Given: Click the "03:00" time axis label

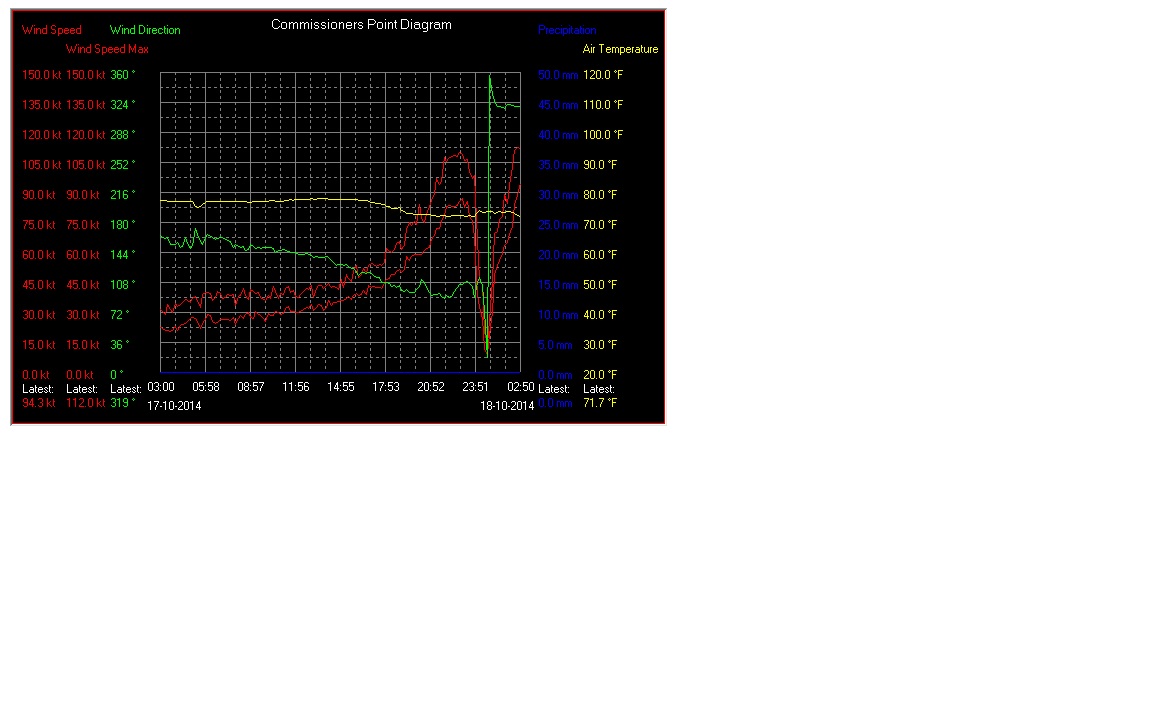Looking at the screenshot, I should click(161, 387).
